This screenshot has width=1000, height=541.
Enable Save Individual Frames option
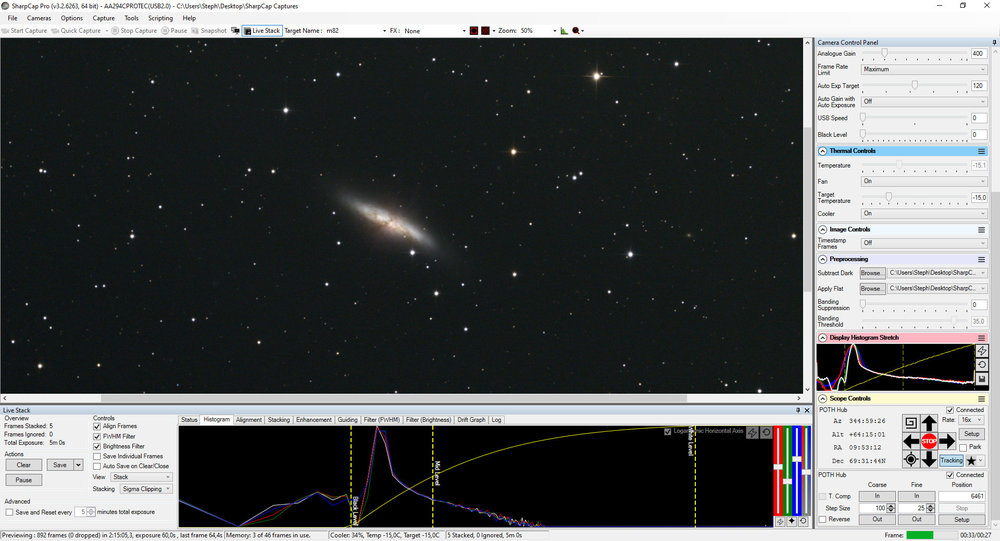[x=97, y=456]
